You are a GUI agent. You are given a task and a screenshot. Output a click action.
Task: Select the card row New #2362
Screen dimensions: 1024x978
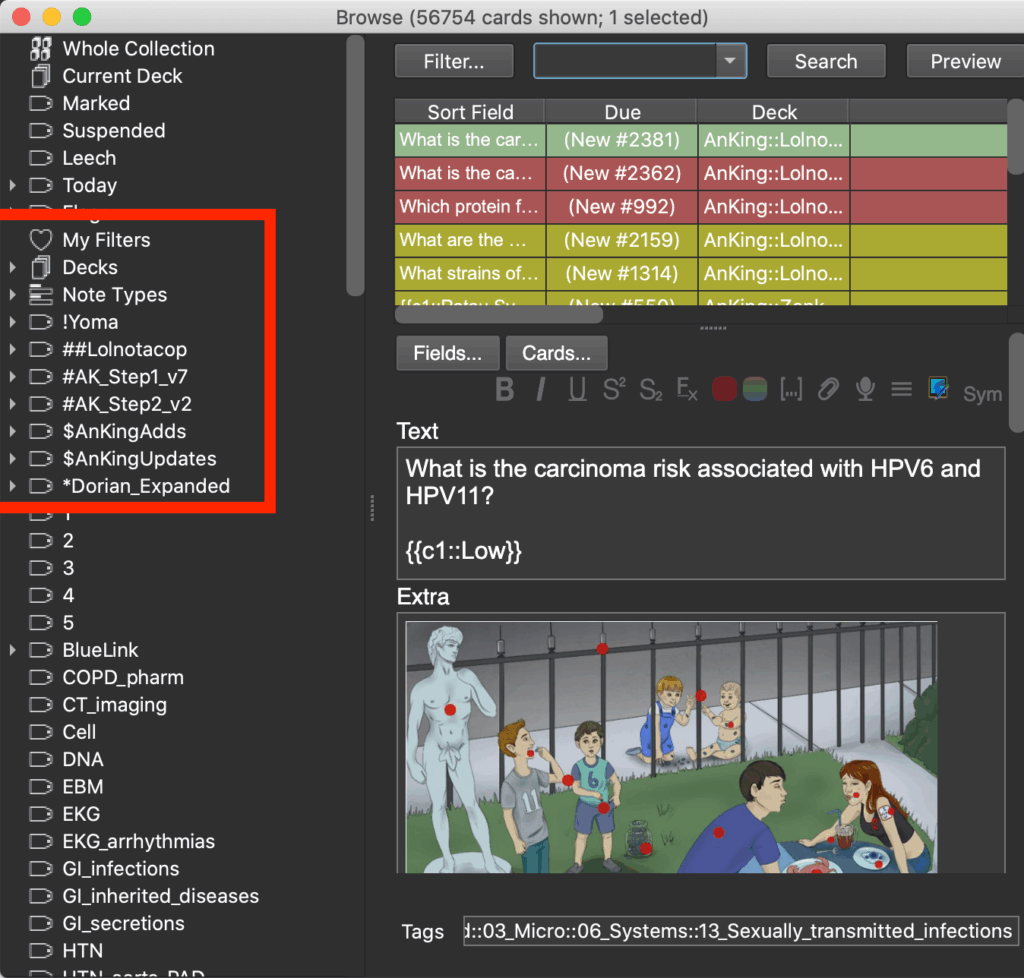tap(701, 173)
